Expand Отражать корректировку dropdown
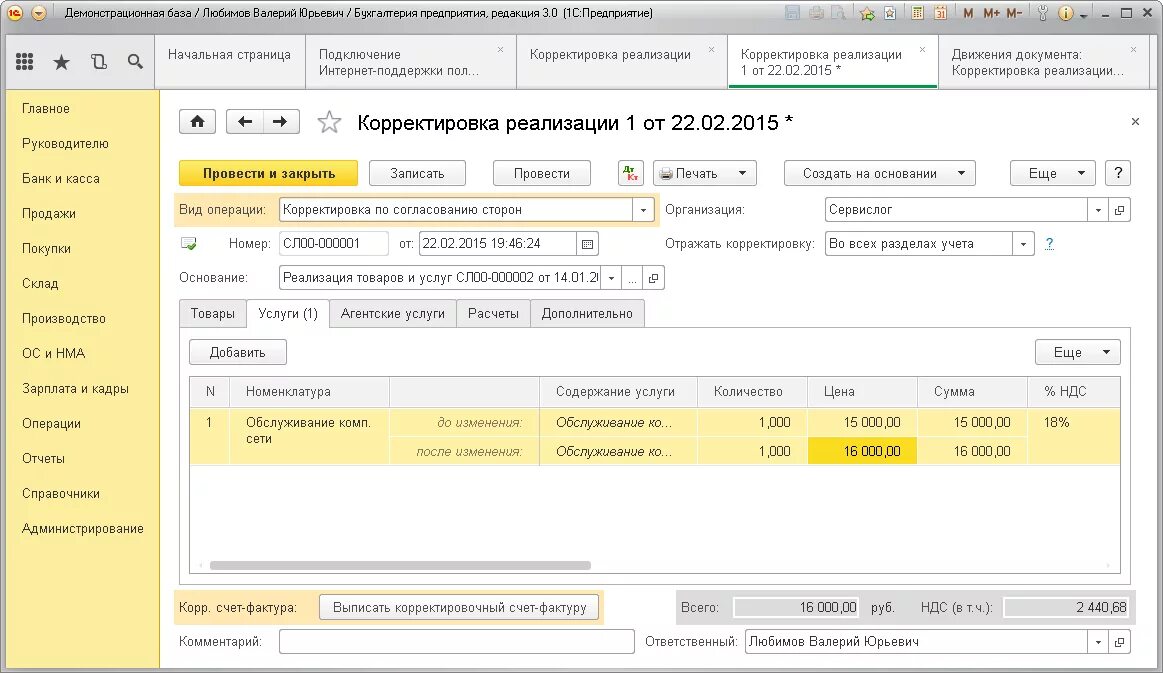 tap(1024, 244)
